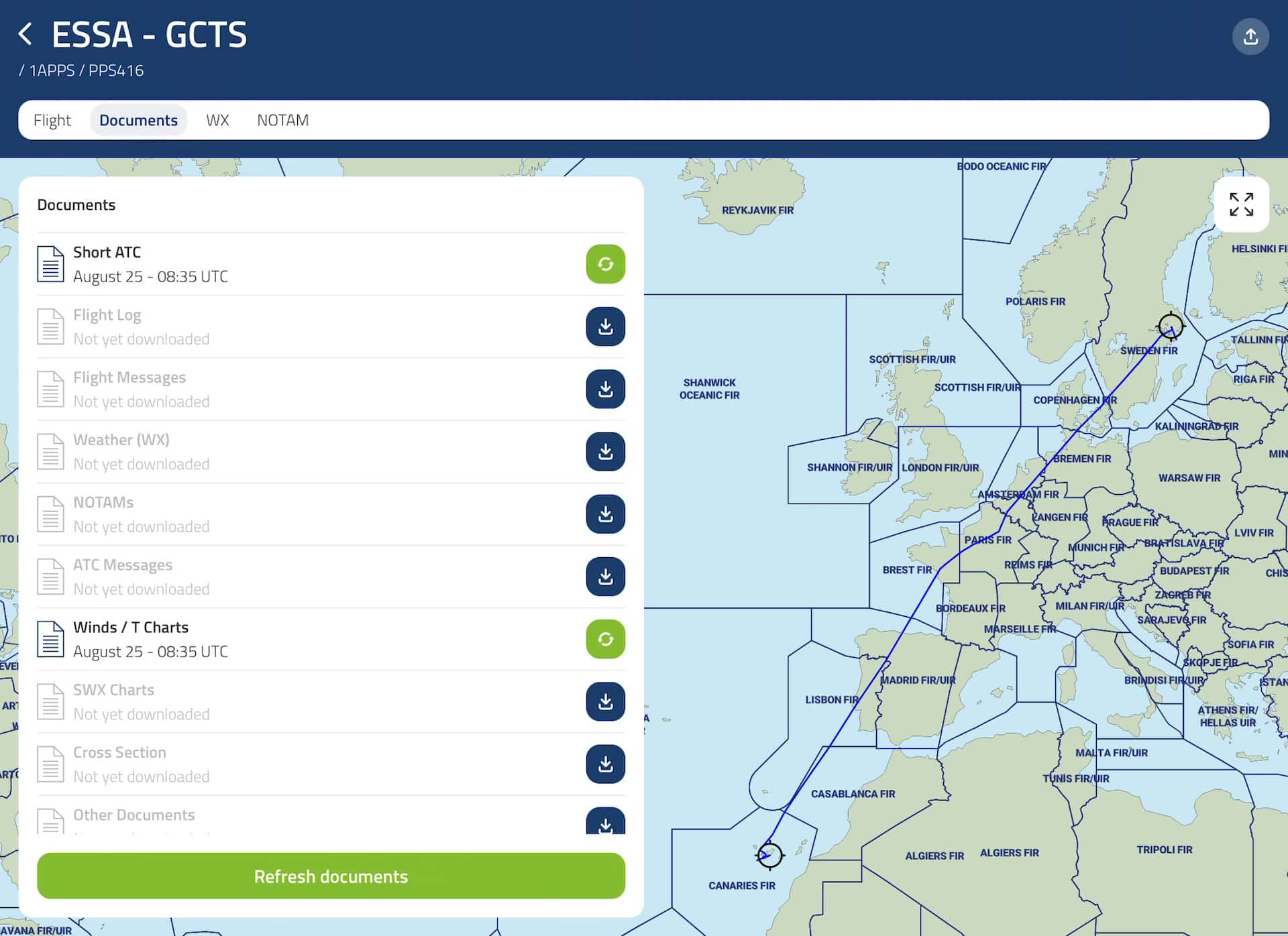Click the SHANWICK OCEANIC FIR label
The image size is (1288, 936).
click(709, 389)
